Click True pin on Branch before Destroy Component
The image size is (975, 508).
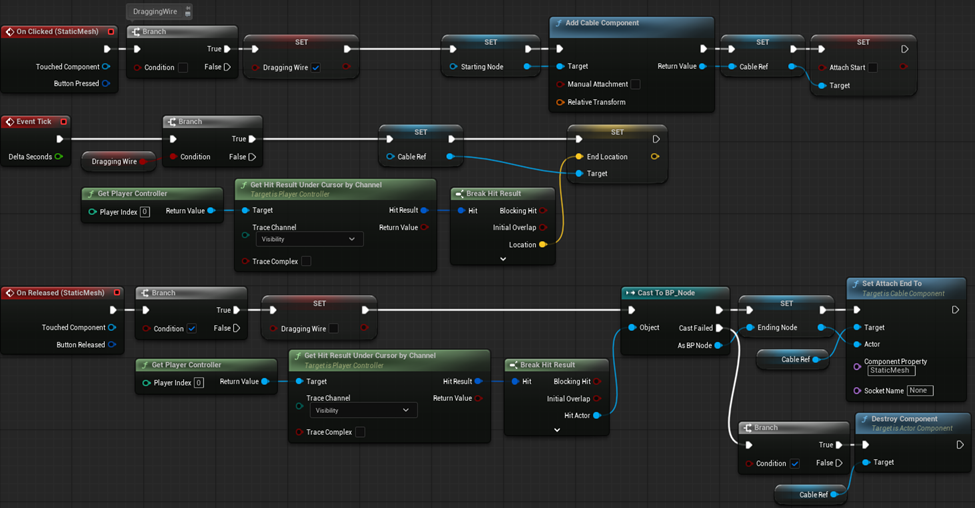[x=839, y=445]
